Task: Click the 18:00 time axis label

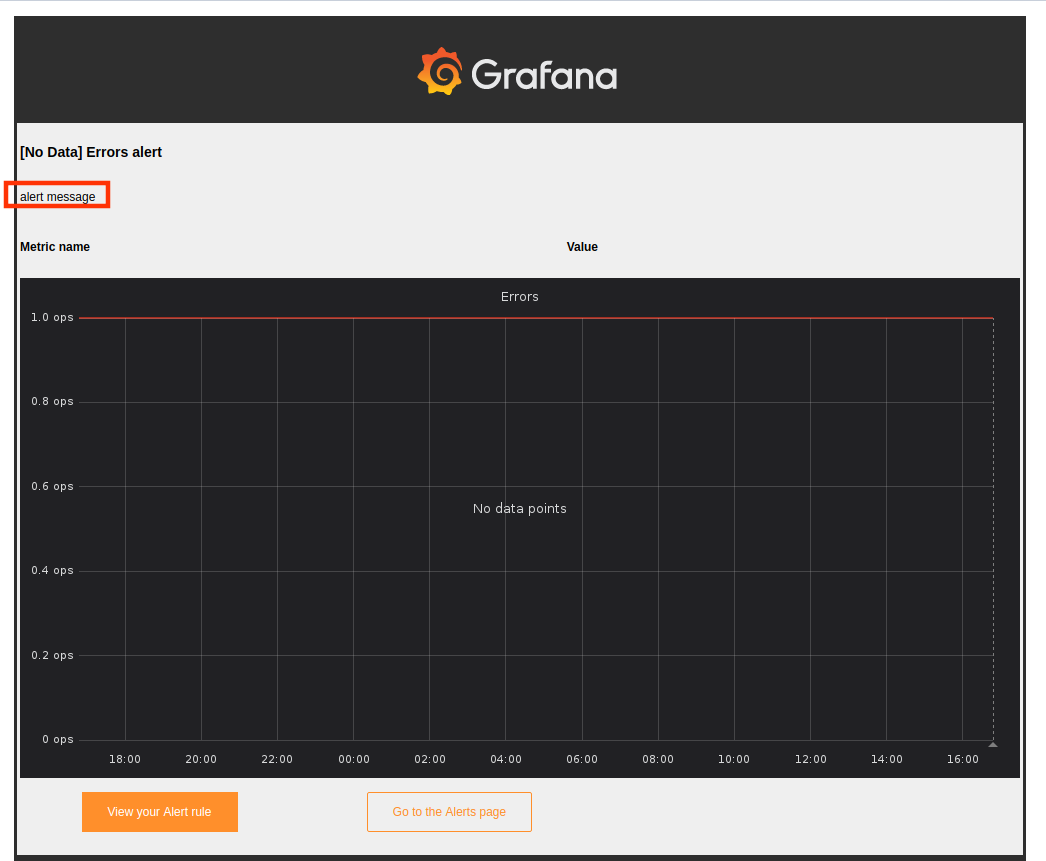Action: point(125,759)
